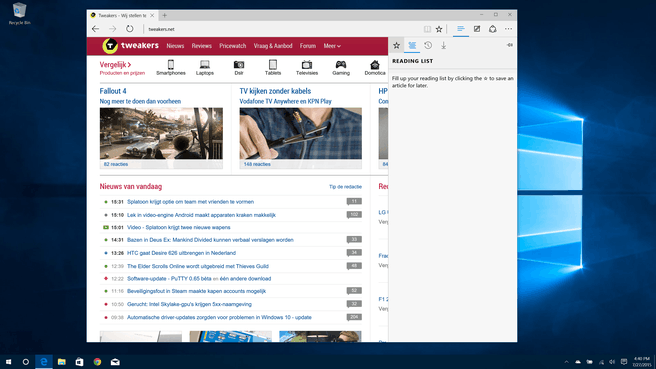The image size is (656, 369).
Task: Click the Vergelijk link
Action: click(115, 64)
